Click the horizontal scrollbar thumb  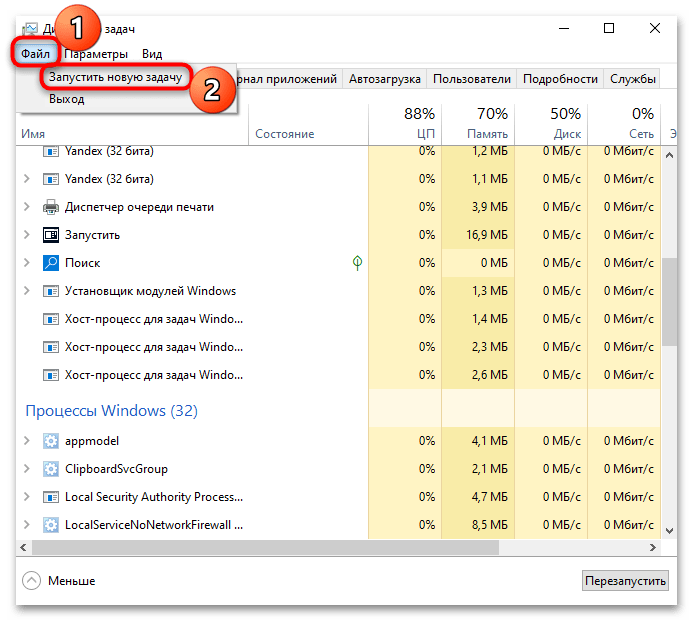[265, 547]
